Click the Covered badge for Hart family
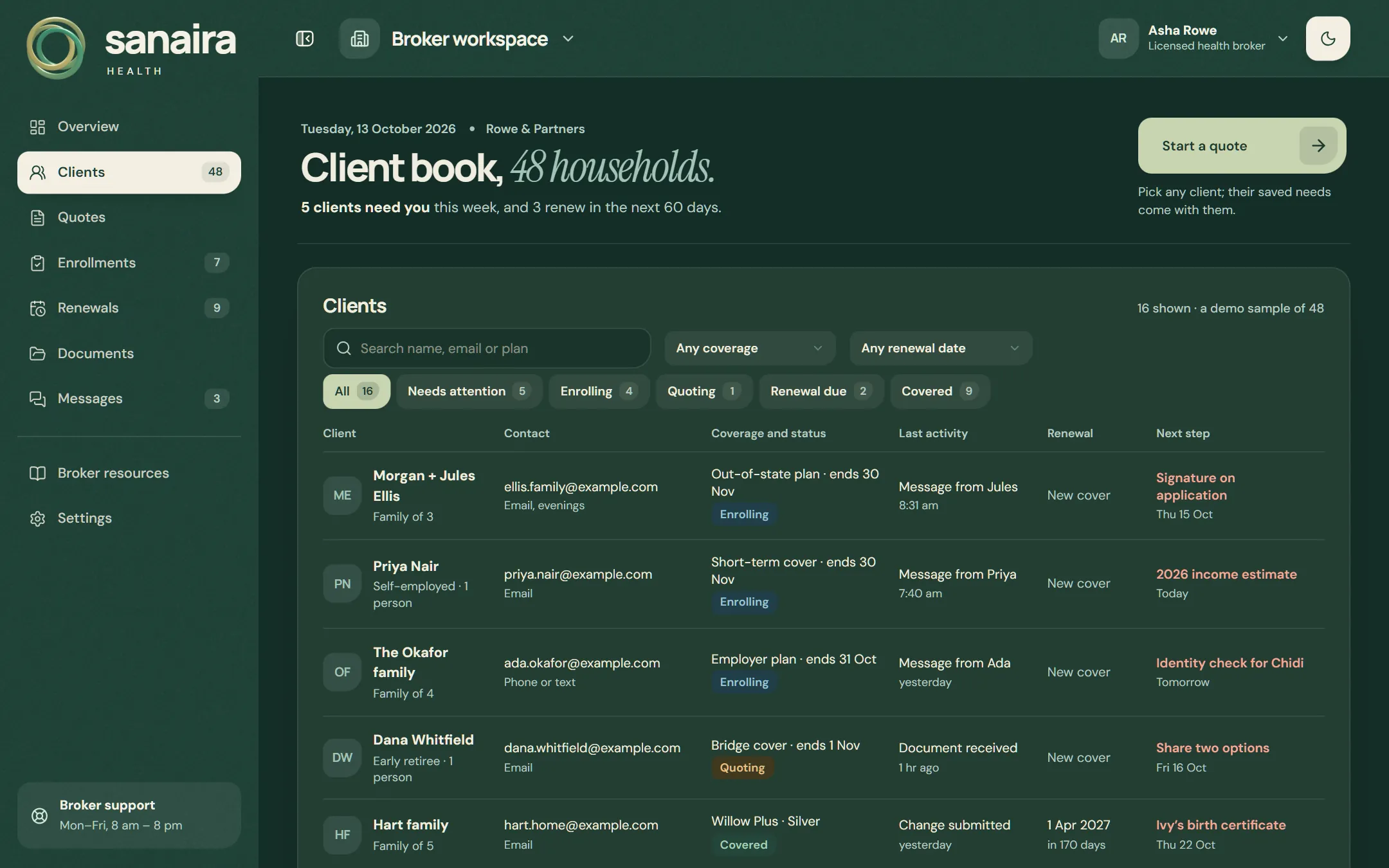The image size is (1389, 868). pyautogui.click(x=743, y=845)
